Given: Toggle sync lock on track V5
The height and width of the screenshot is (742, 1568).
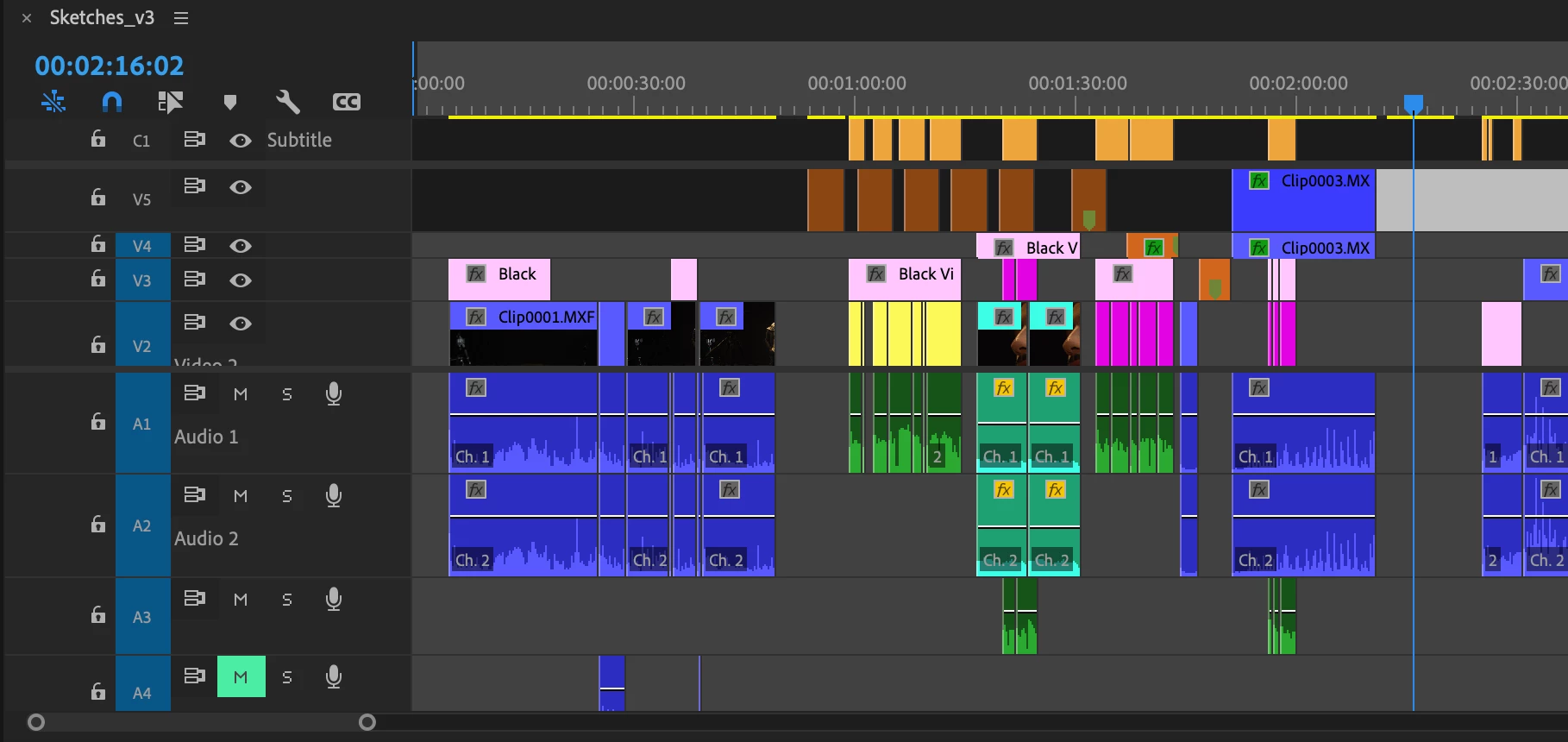Looking at the screenshot, I should (195, 185).
